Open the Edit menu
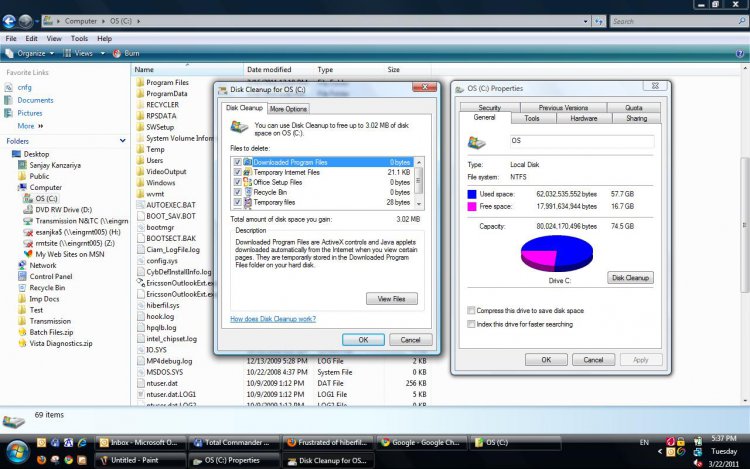 click(32, 39)
